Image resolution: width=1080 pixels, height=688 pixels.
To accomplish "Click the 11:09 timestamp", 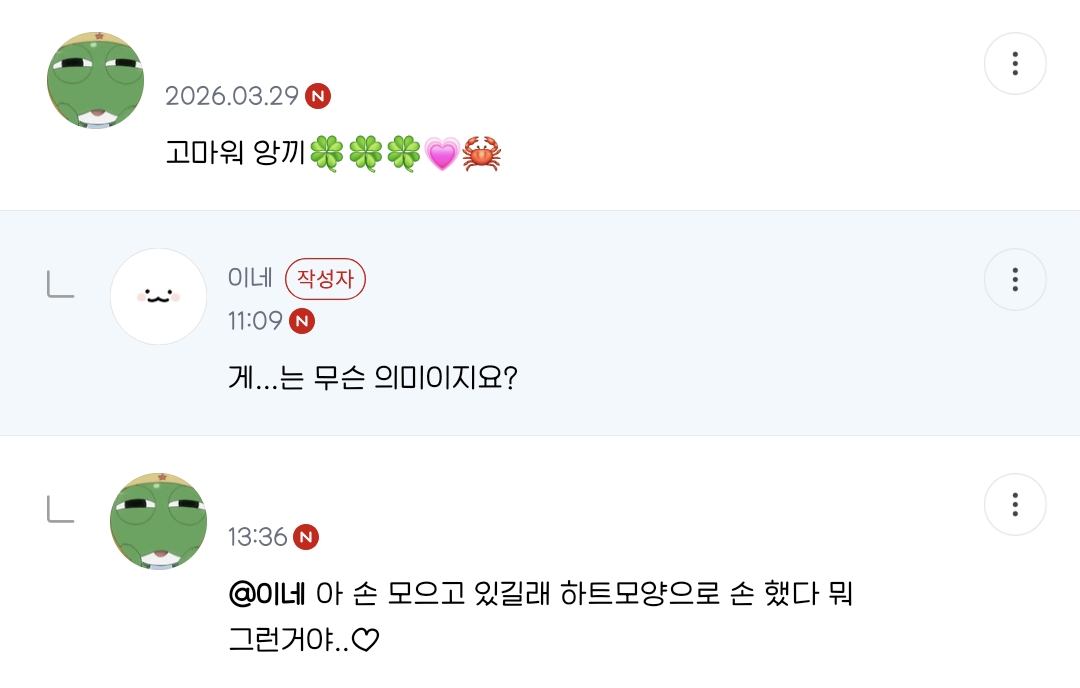I will [x=256, y=321].
